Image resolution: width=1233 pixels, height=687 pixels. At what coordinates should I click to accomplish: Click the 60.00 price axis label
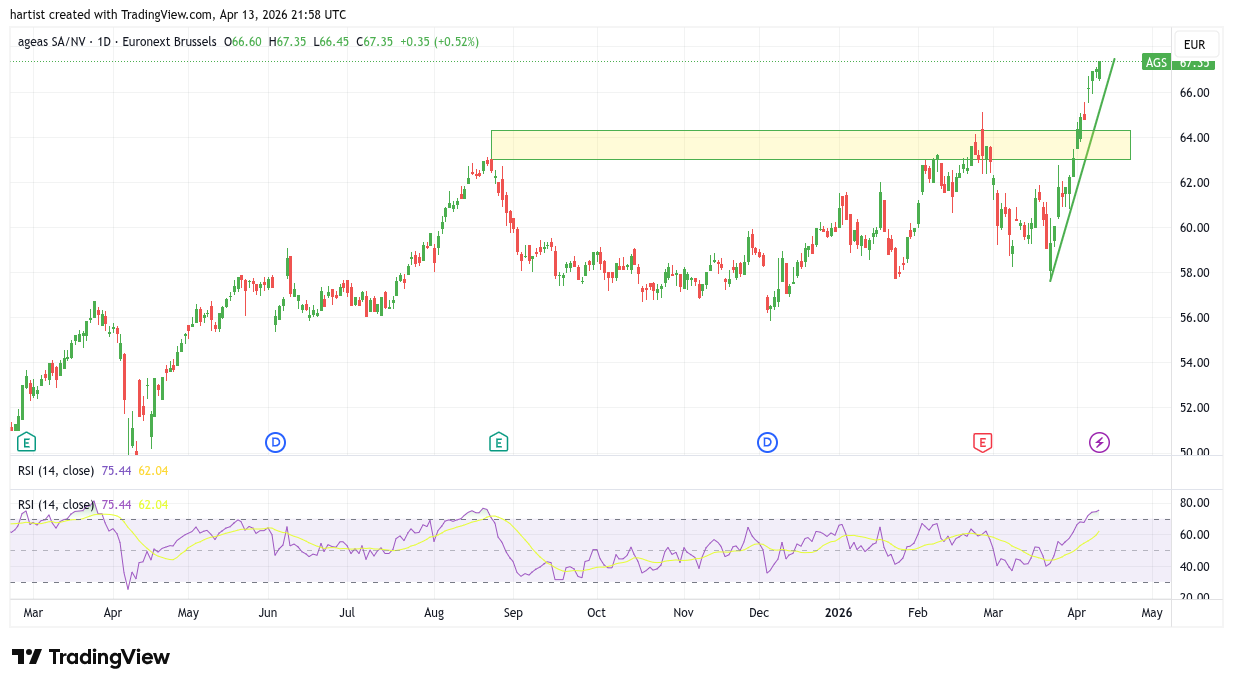coord(1194,228)
